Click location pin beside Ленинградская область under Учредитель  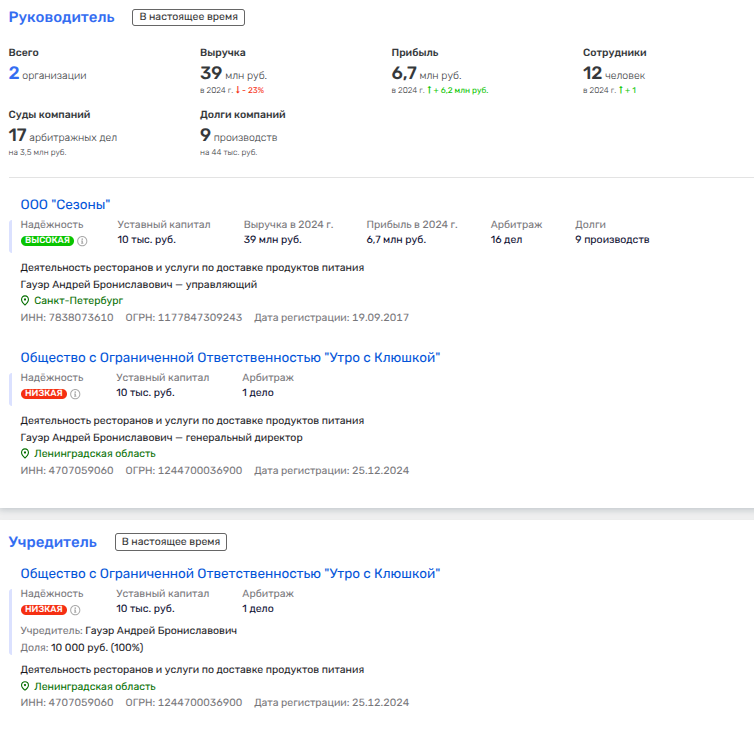click(26, 687)
